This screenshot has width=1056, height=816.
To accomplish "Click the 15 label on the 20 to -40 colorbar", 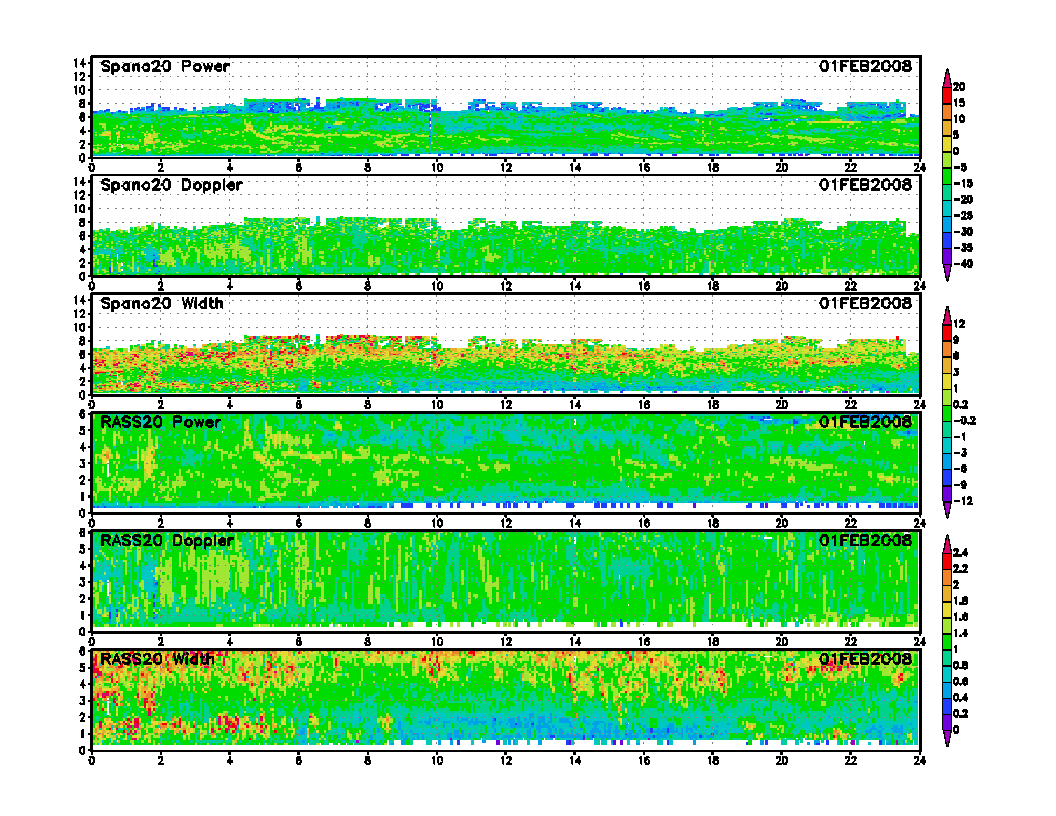I will (x=959, y=103).
